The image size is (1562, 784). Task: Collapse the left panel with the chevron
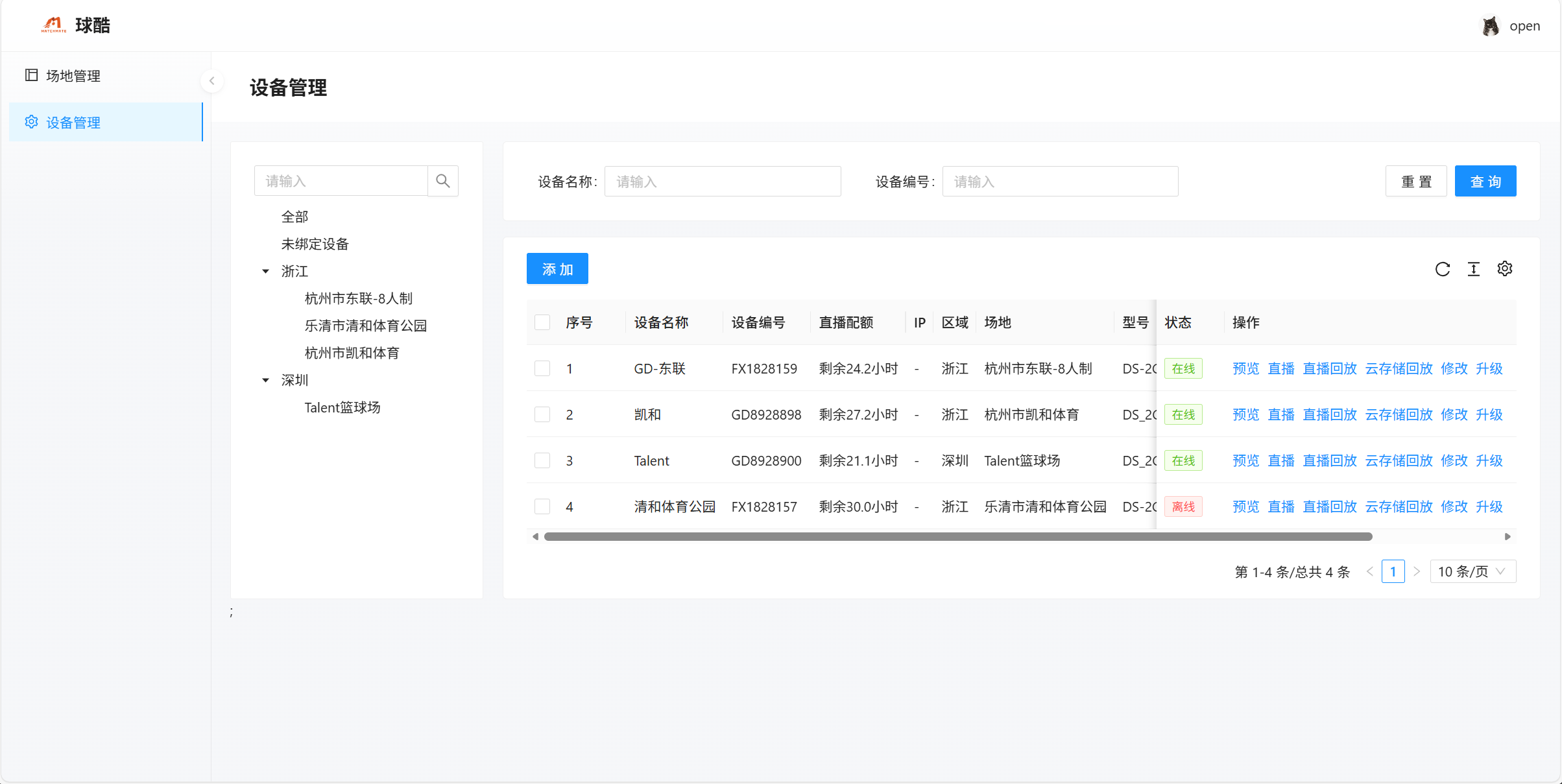[212, 80]
